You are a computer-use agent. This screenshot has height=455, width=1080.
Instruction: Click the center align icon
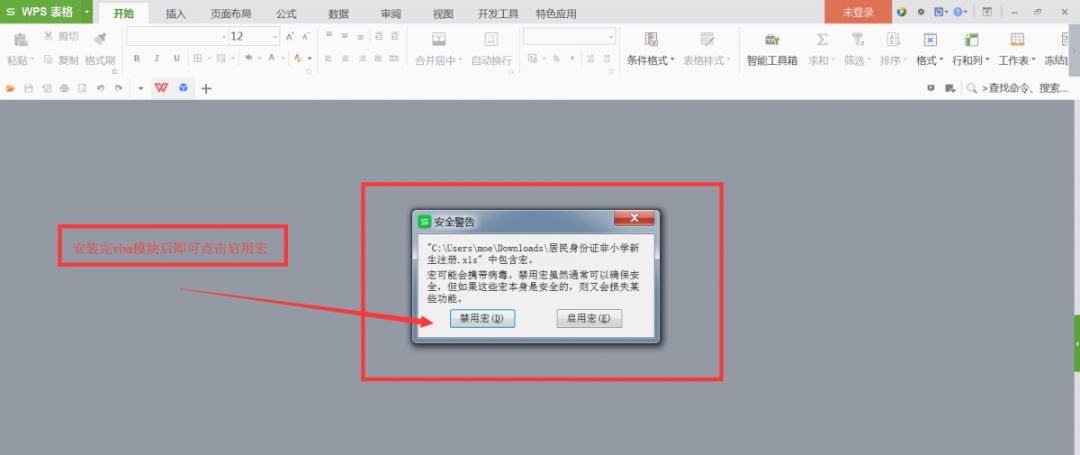click(344, 59)
